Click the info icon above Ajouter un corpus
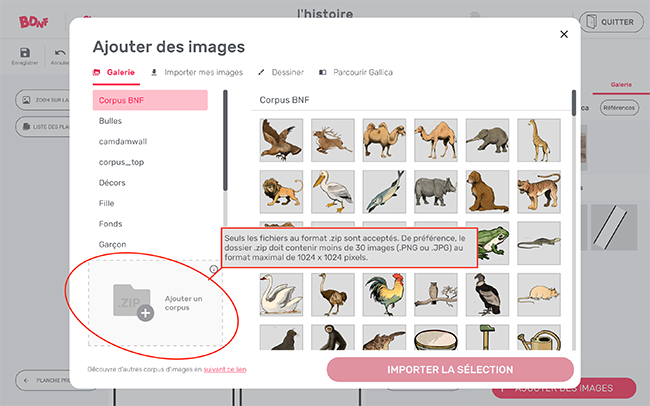The image size is (650, 406). click(x=213, y=269)
